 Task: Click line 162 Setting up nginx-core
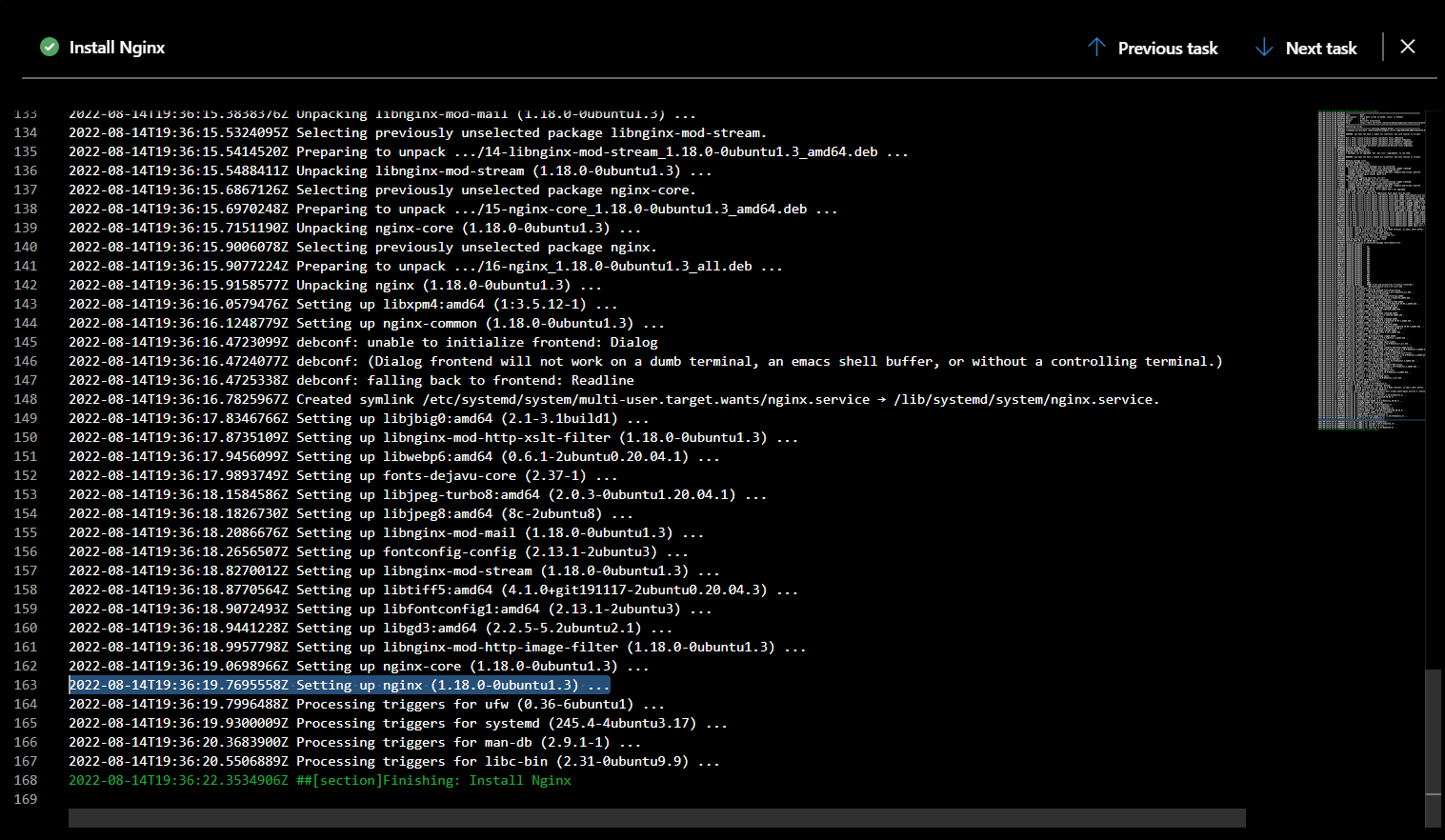click(359, 666)
